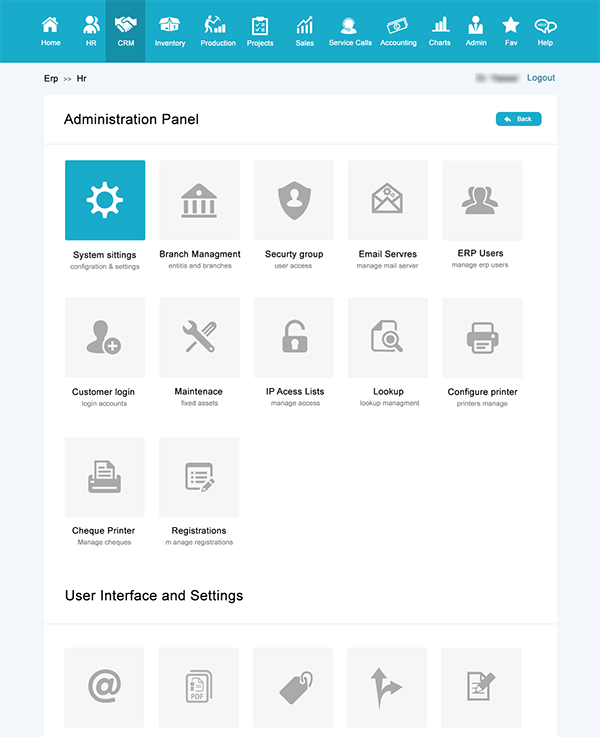Screen dimensions: 600x737
Task: Open the CRM menu item
Action: click(x=125, y=31)
